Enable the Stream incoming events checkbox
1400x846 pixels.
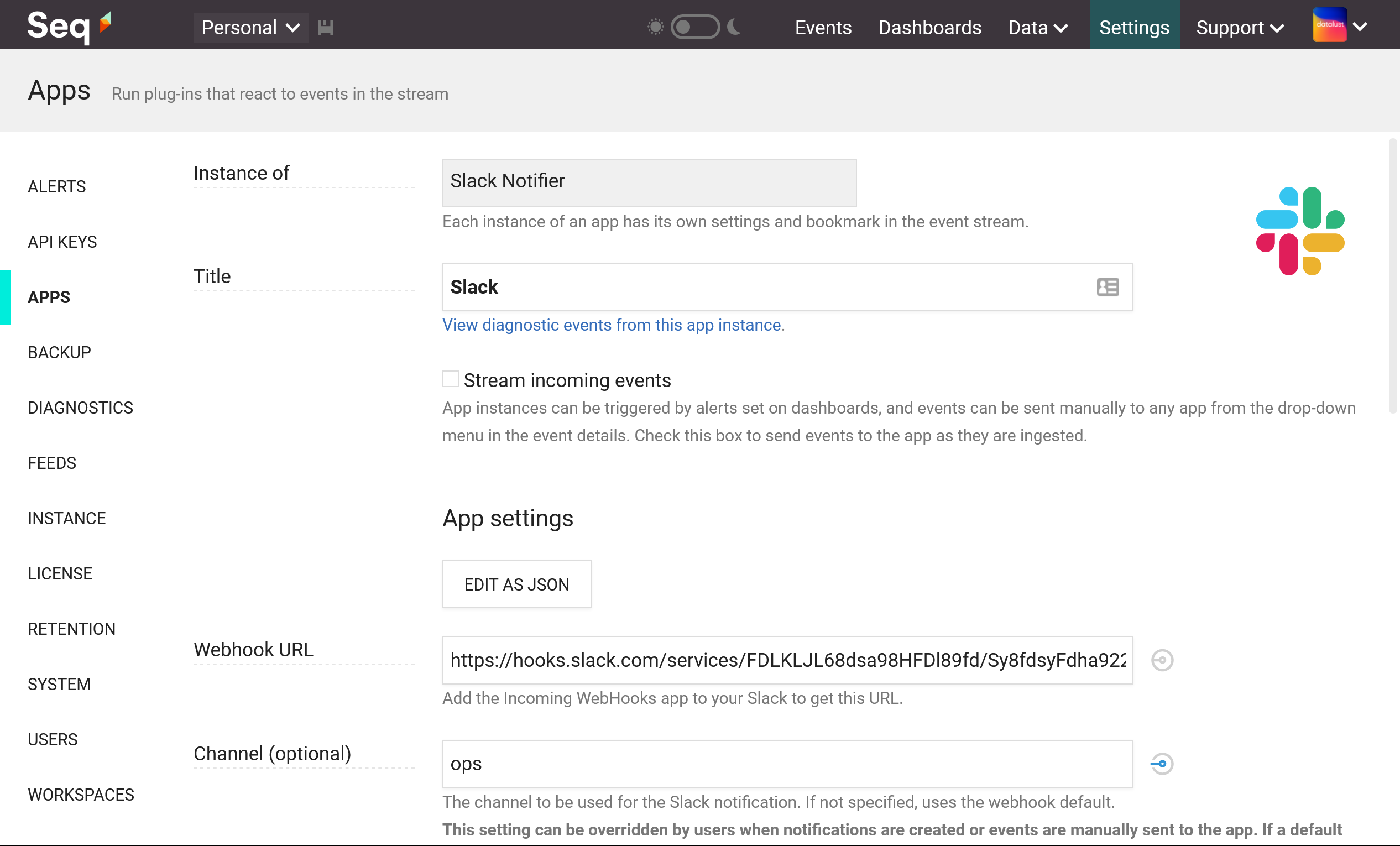(x=451, y=379)
